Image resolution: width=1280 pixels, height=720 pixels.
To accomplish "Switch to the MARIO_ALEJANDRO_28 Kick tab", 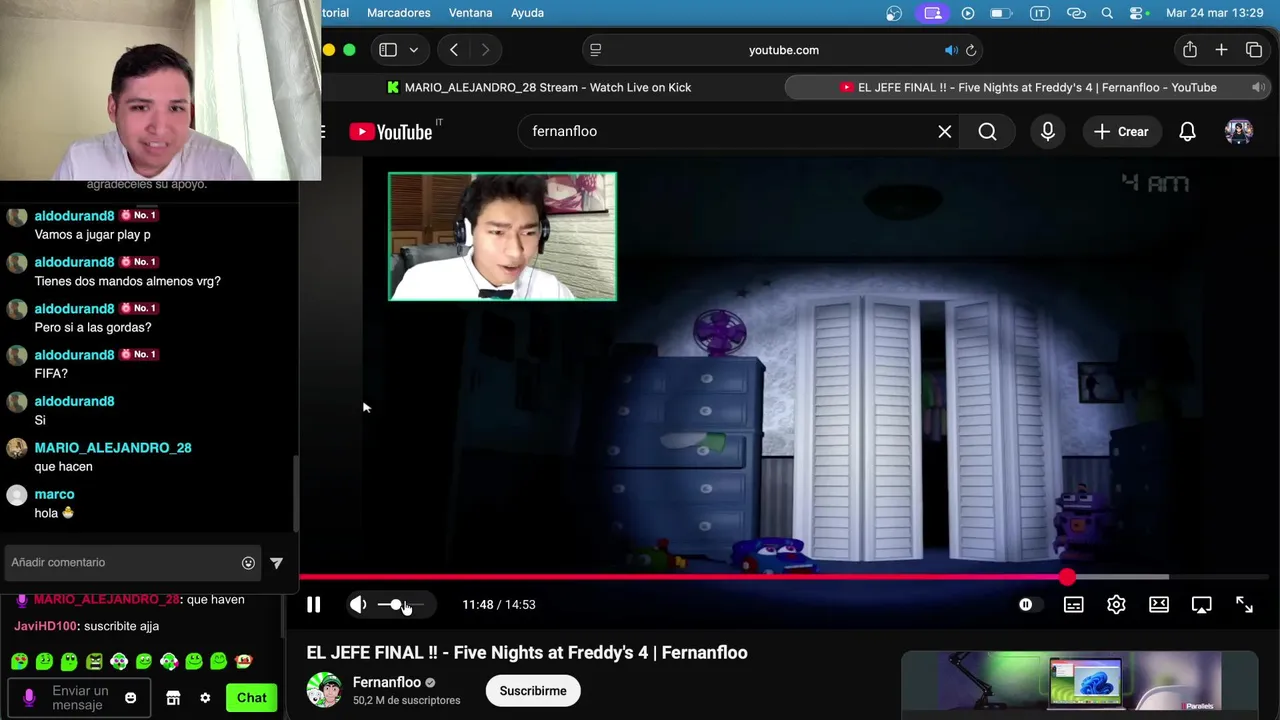I will click(540, 87).
